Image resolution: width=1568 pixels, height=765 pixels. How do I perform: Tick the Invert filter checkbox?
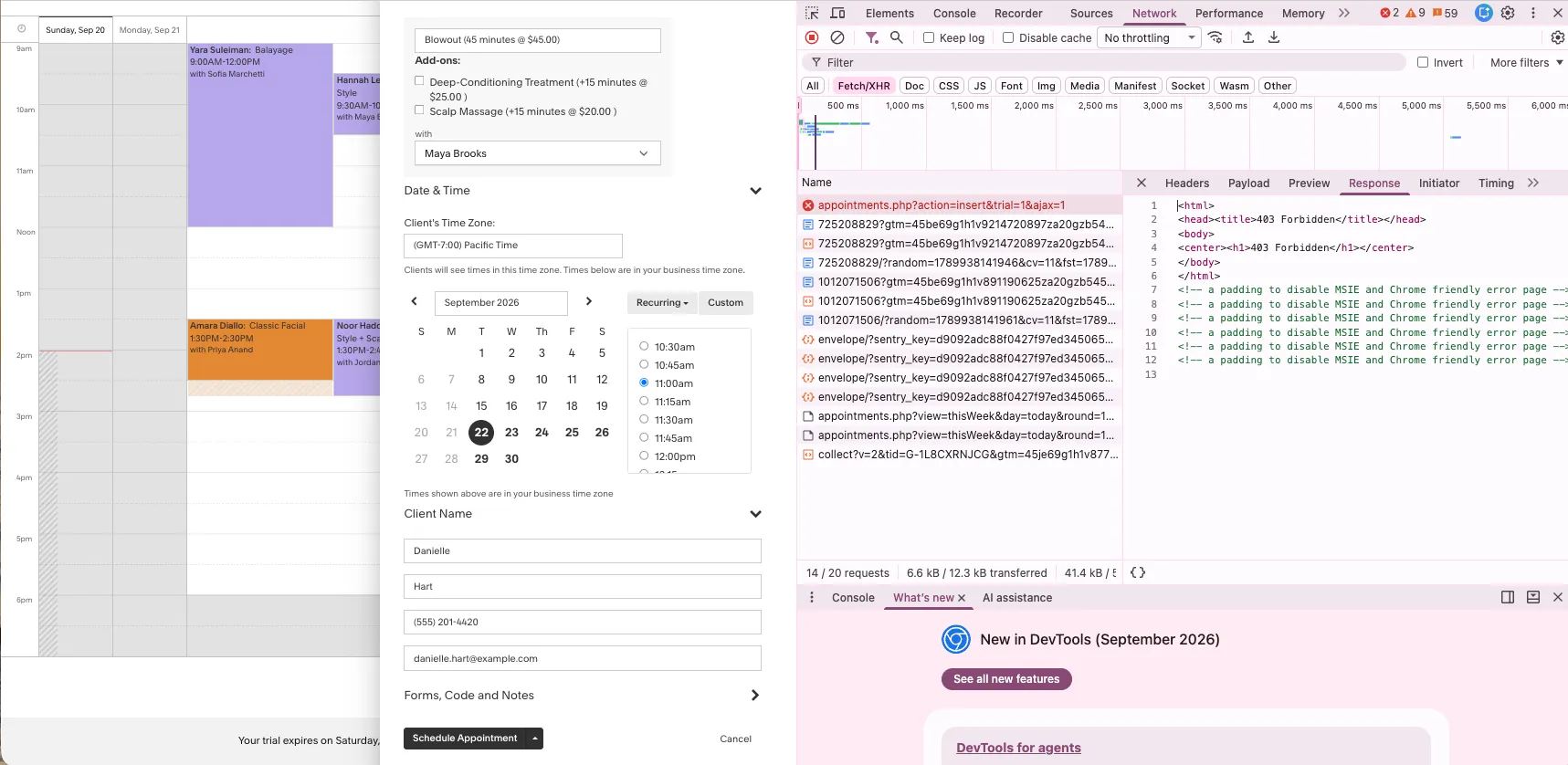[x=1423, y=62]
